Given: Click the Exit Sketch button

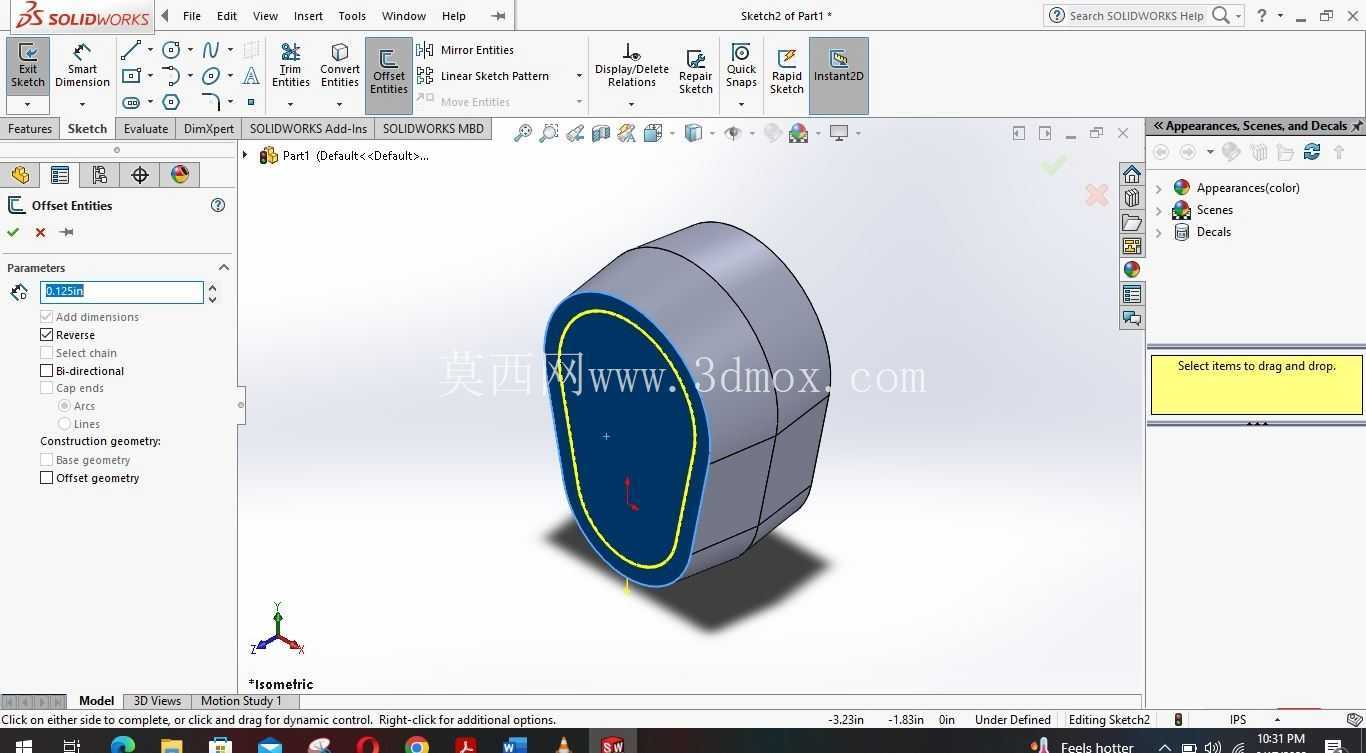Looking at the screenshot, I should [x=28, y=66].
